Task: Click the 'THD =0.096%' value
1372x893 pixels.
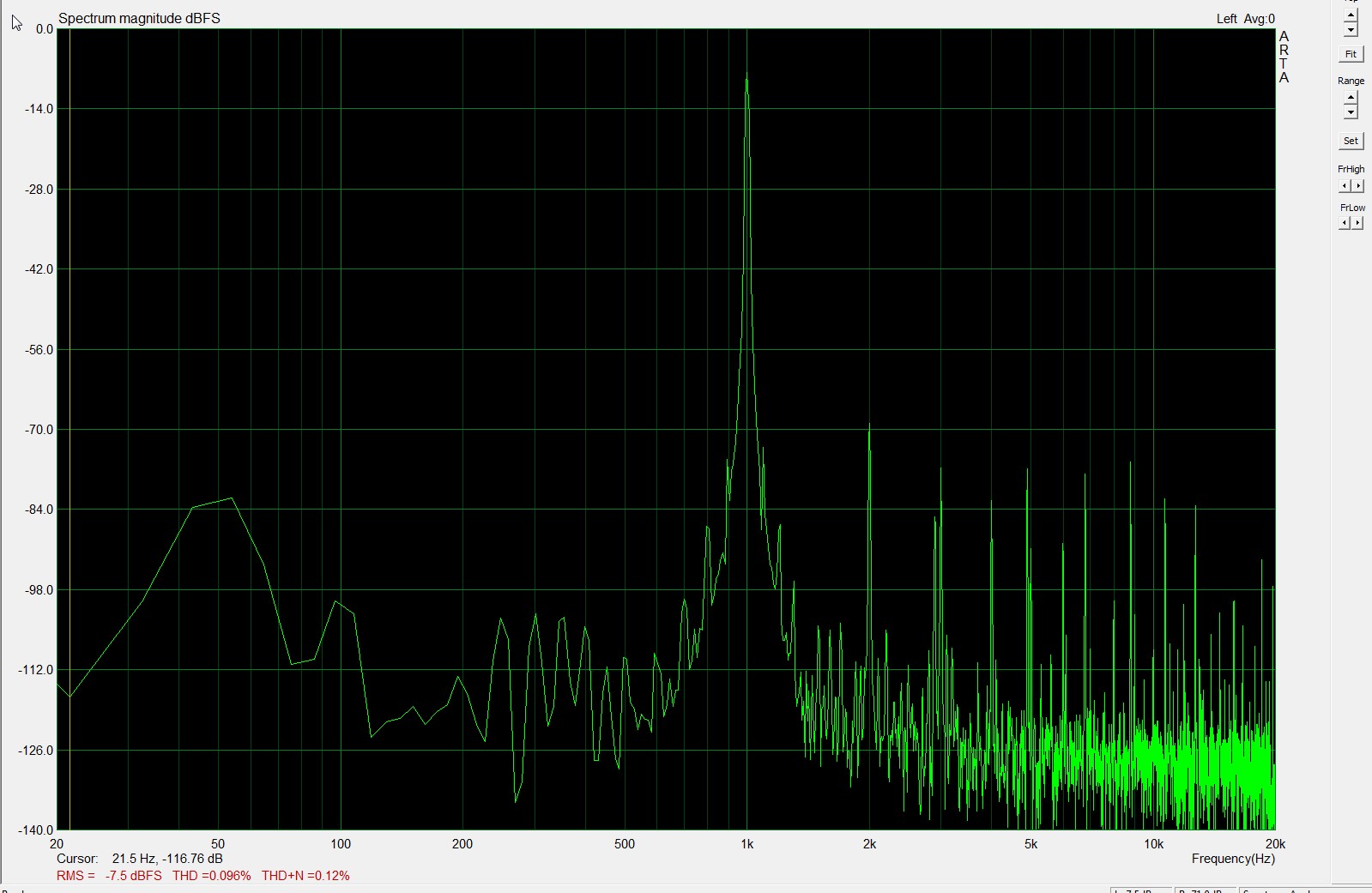Action: point(212,876)
